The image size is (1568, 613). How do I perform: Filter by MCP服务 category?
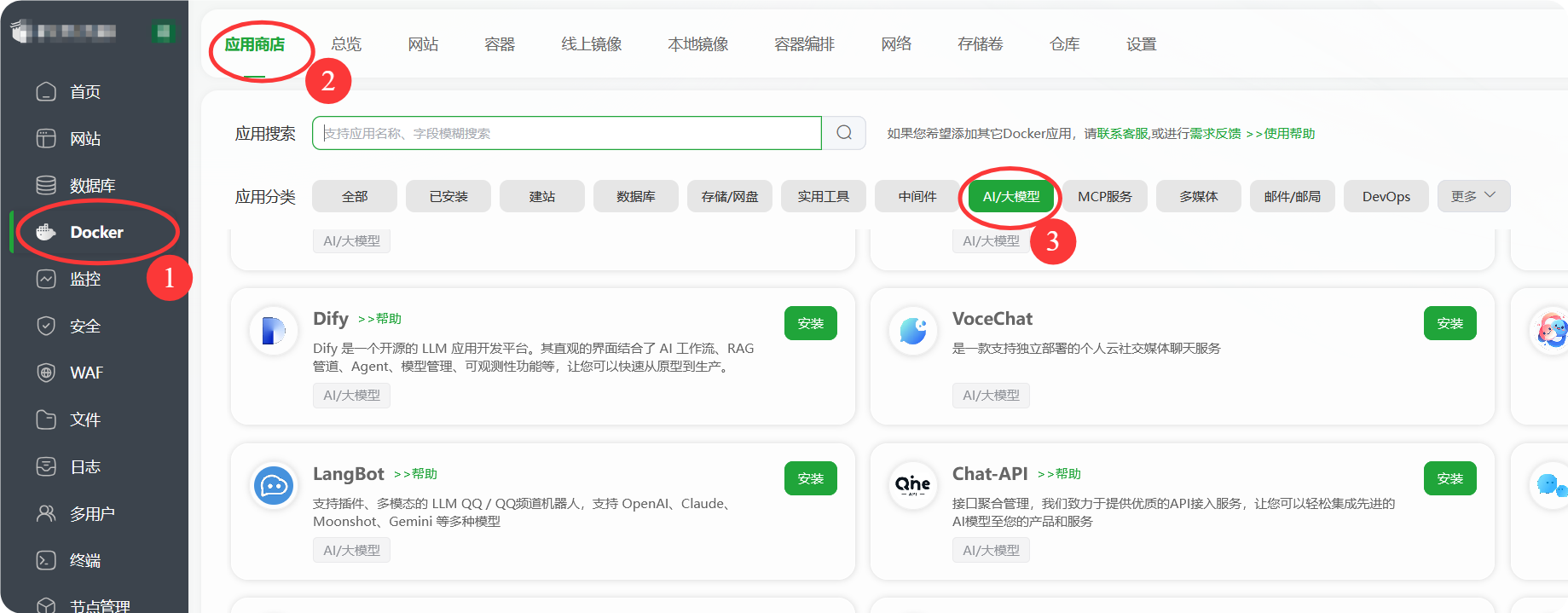[x=1105, y=196]
